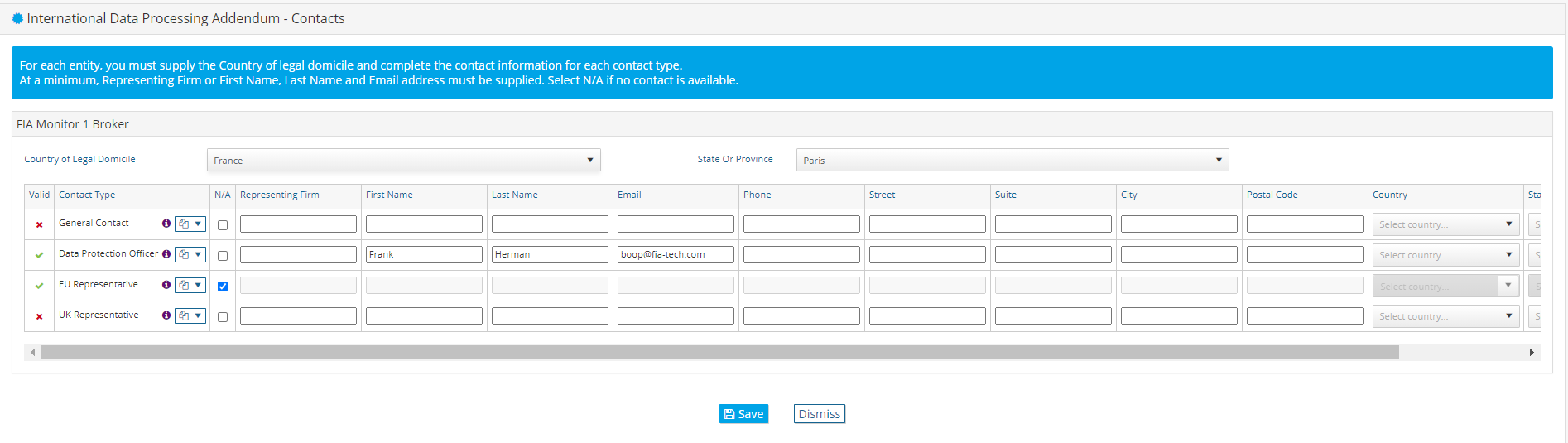Viewport: 1568px width, 443px height.
Task: Click the Representing Firm column header
Action: (280, 195)
